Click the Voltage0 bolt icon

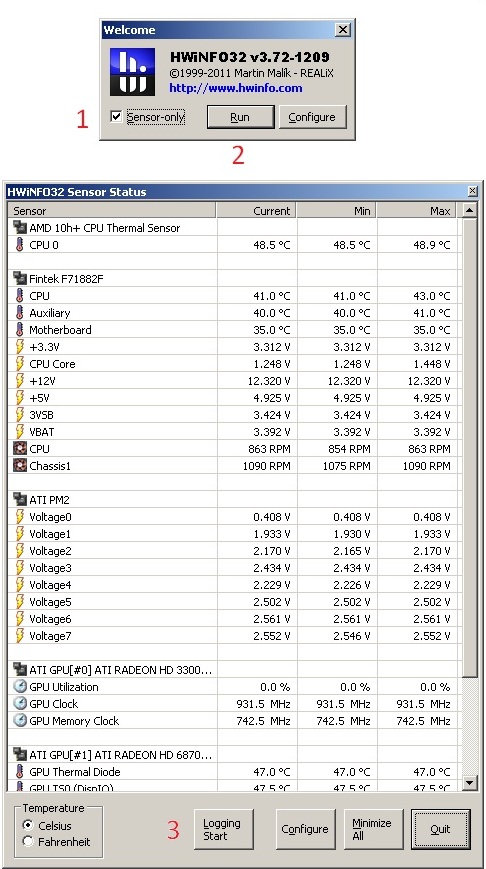coord(20,517)
